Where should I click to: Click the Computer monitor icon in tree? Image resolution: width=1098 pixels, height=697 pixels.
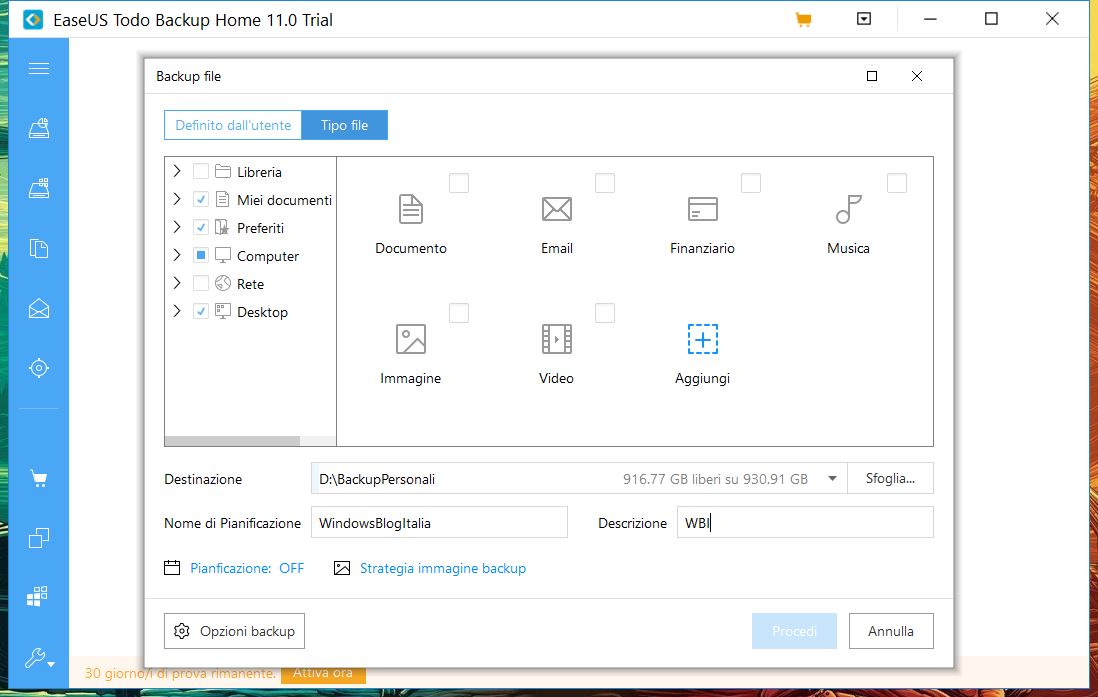pos(223,256)
